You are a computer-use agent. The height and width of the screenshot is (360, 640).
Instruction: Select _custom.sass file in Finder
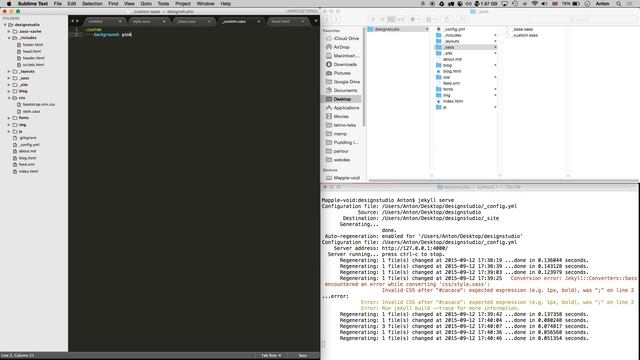(525, 36)
